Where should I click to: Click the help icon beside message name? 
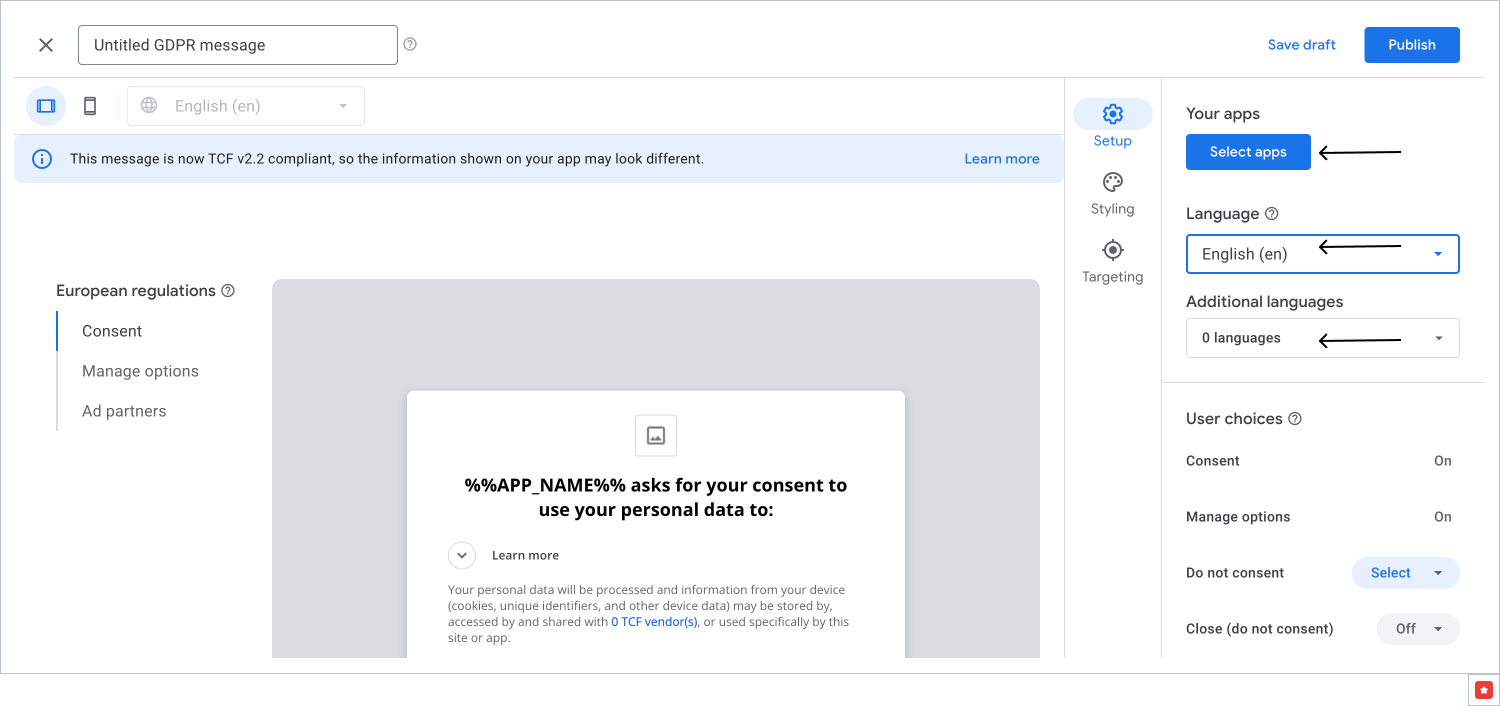point(410,44)
